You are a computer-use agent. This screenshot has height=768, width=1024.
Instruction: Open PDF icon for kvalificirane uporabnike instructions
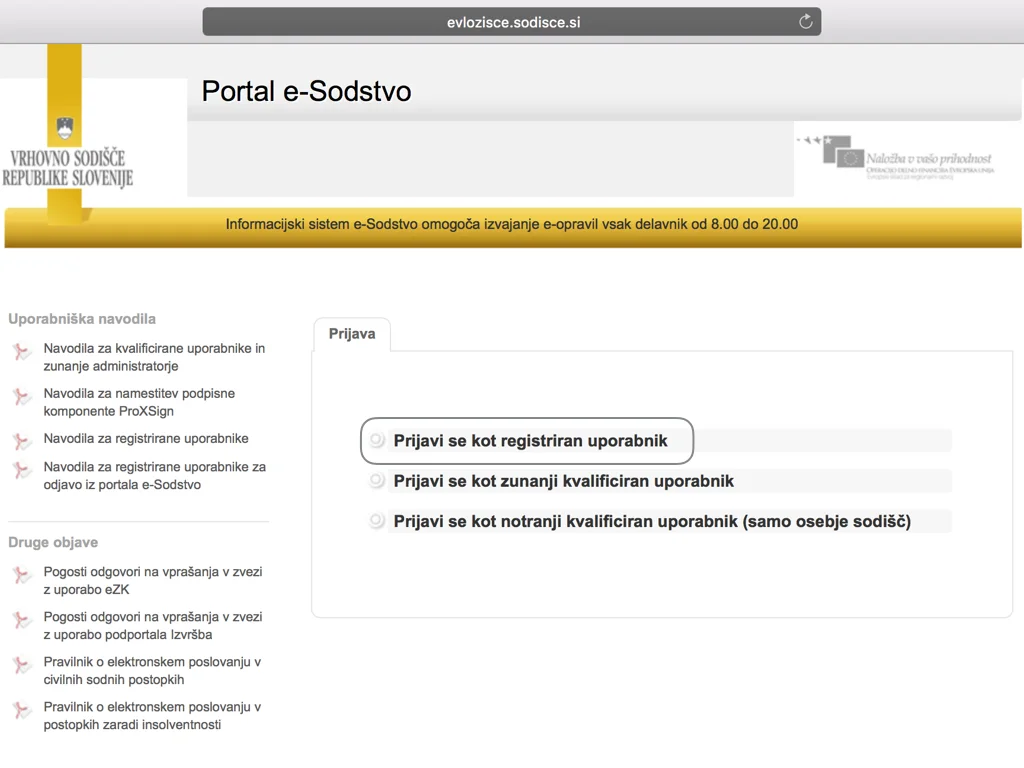[x=22, y=351]
